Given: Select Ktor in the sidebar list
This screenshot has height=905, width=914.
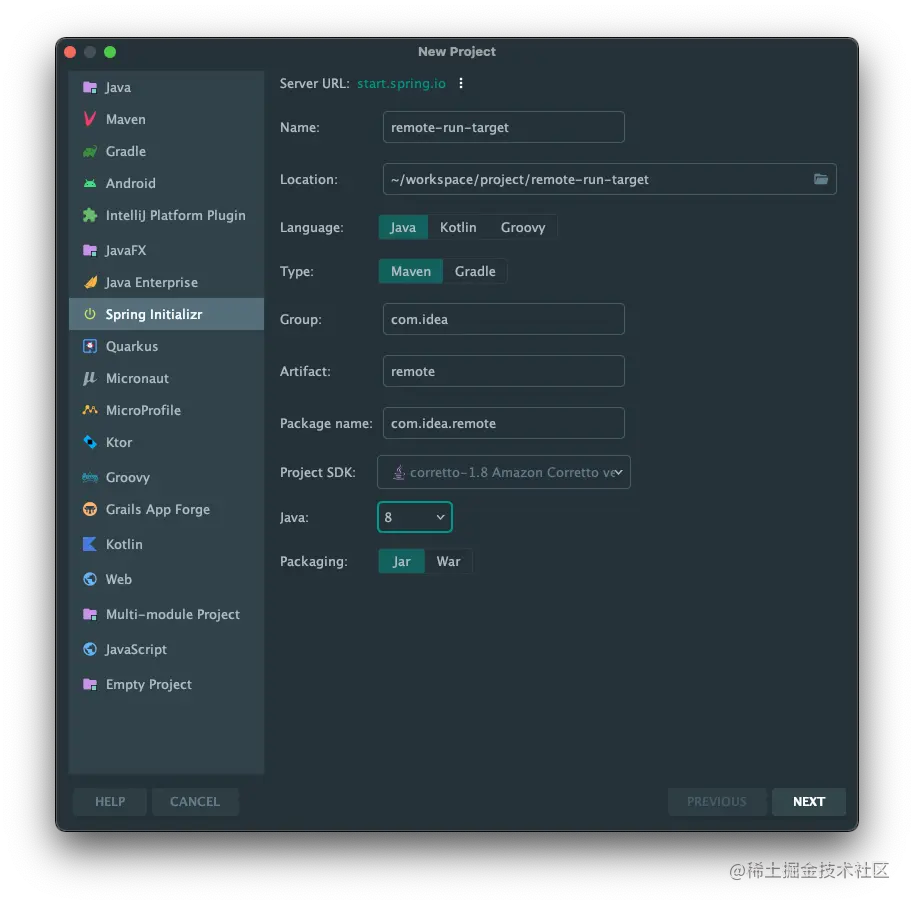Looking at the screenshot, I should tap(166, 442).
